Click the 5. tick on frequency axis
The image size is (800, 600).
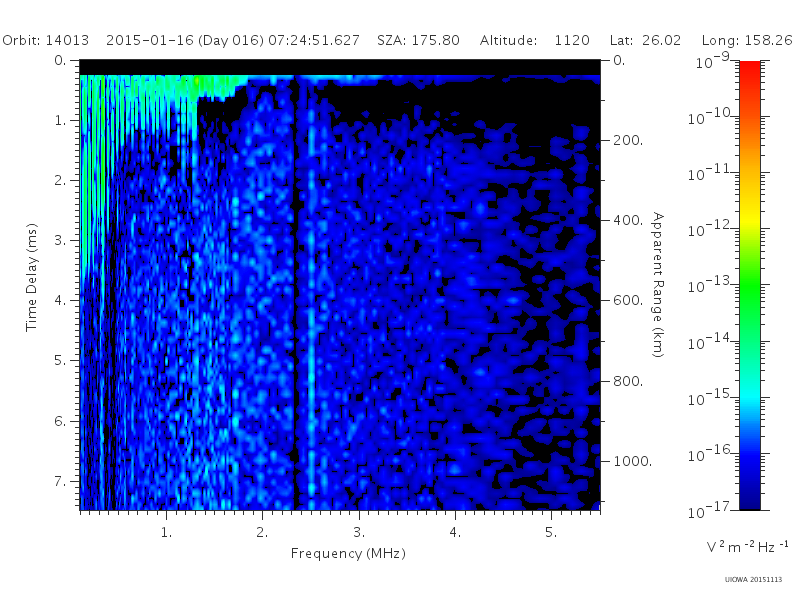tap(551, 533)
